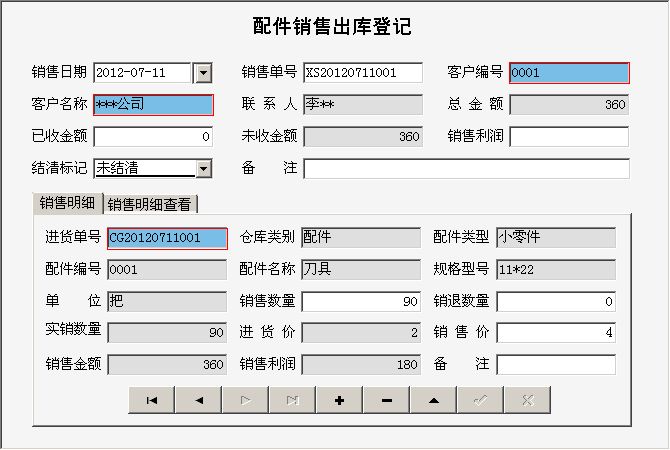This screenshot has height=450, width=670.
Task: Click the top wide 备注 input field
Action: pyautogui.click(x=467, y=168)
